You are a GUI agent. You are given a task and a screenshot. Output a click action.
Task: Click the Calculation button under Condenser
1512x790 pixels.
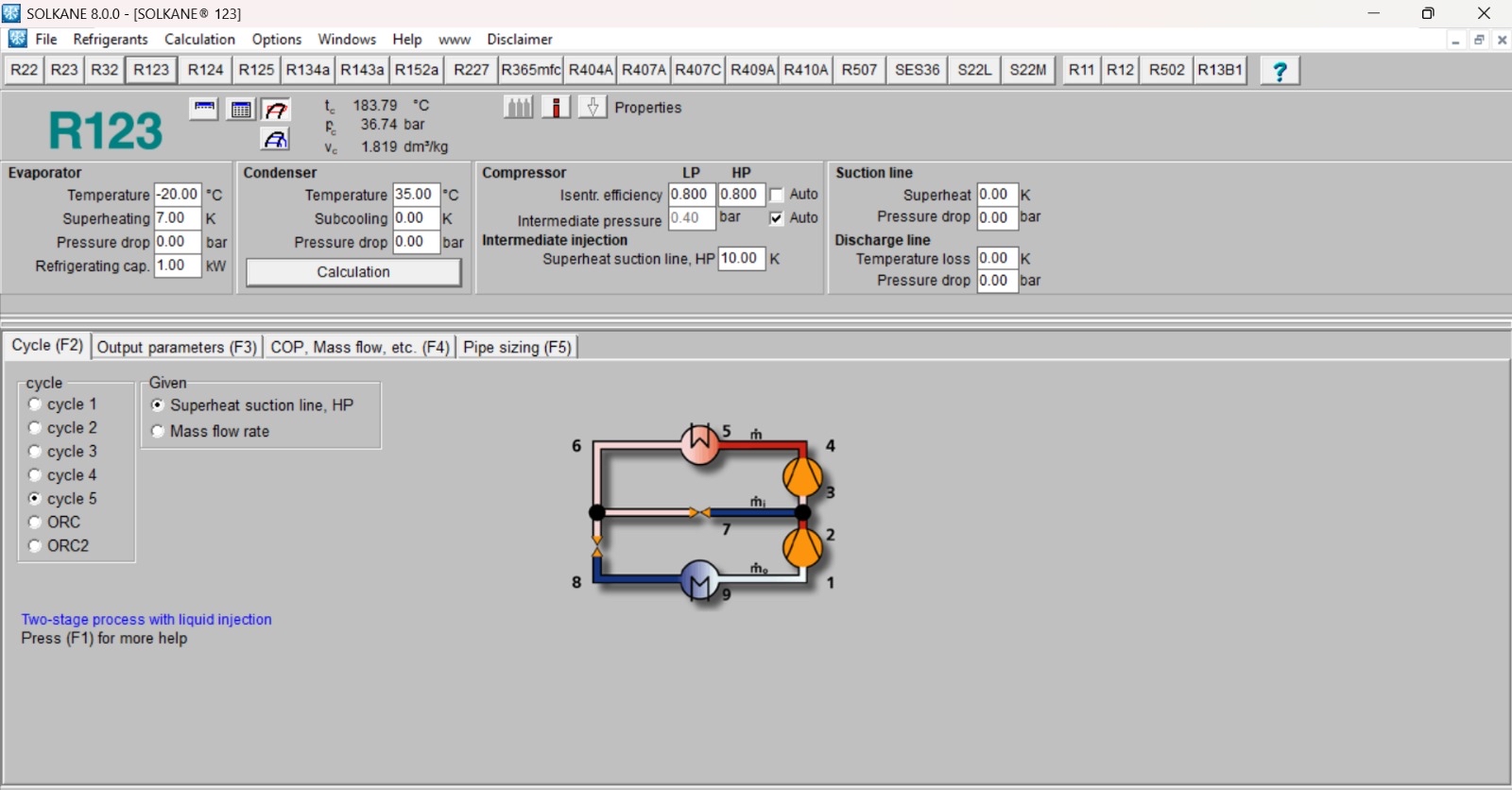[353, 272]
